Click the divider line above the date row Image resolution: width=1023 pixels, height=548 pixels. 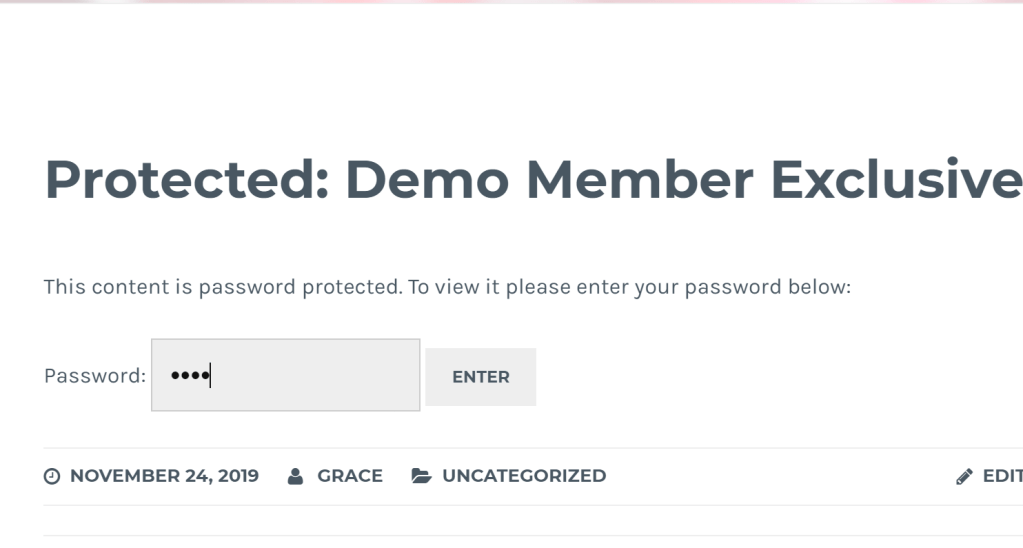click(500, 448)
